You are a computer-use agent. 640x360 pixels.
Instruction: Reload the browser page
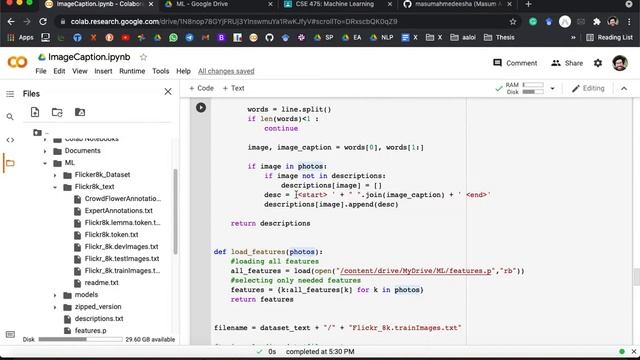pyautogui.click(x=43, y=21)
